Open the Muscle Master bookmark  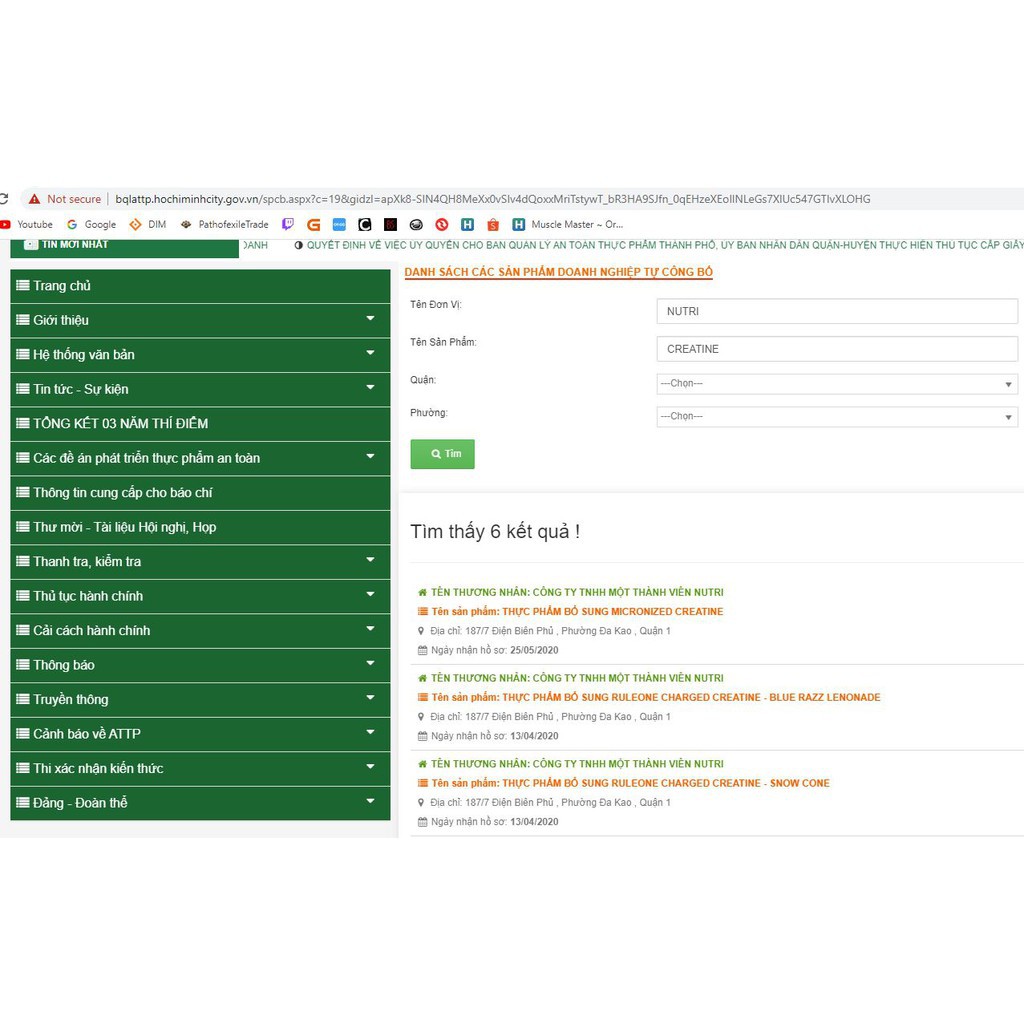(568, 225)
